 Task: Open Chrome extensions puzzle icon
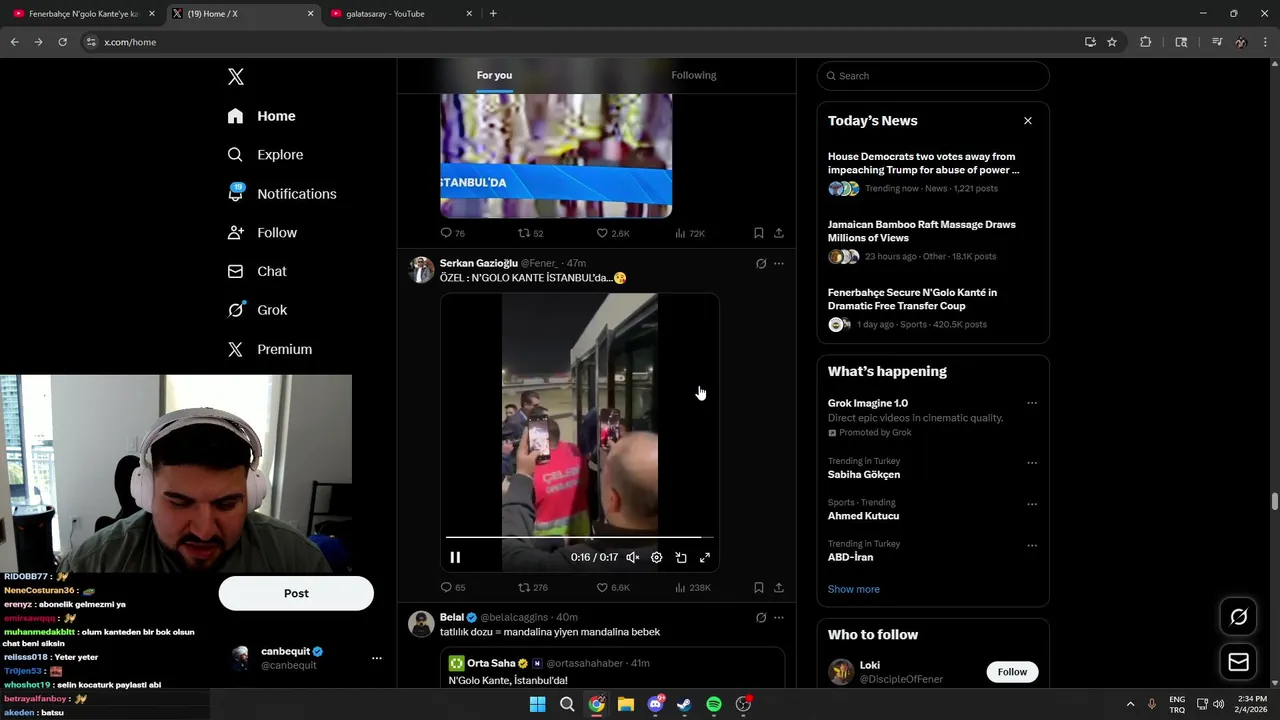click(x=1146, y=42)
